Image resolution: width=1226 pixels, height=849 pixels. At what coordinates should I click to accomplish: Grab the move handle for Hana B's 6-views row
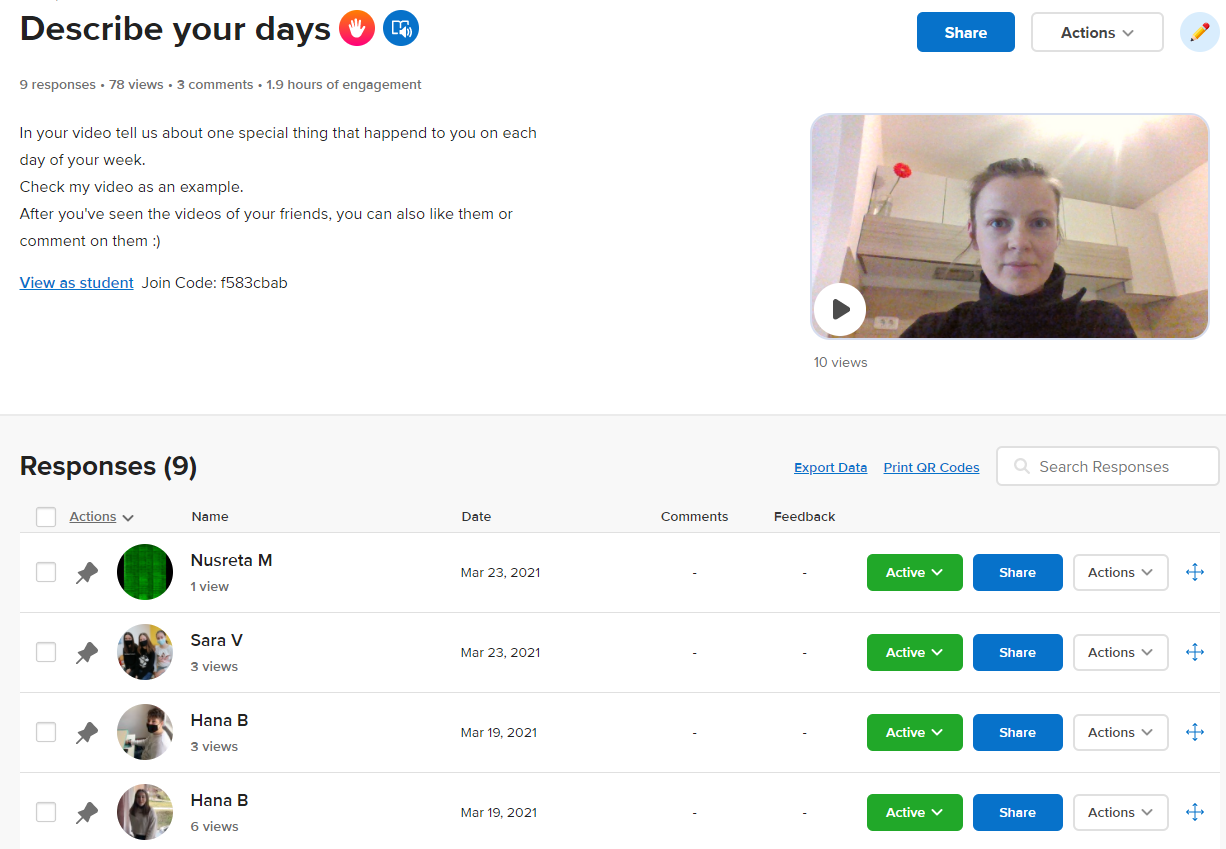tap(1194, 812)
